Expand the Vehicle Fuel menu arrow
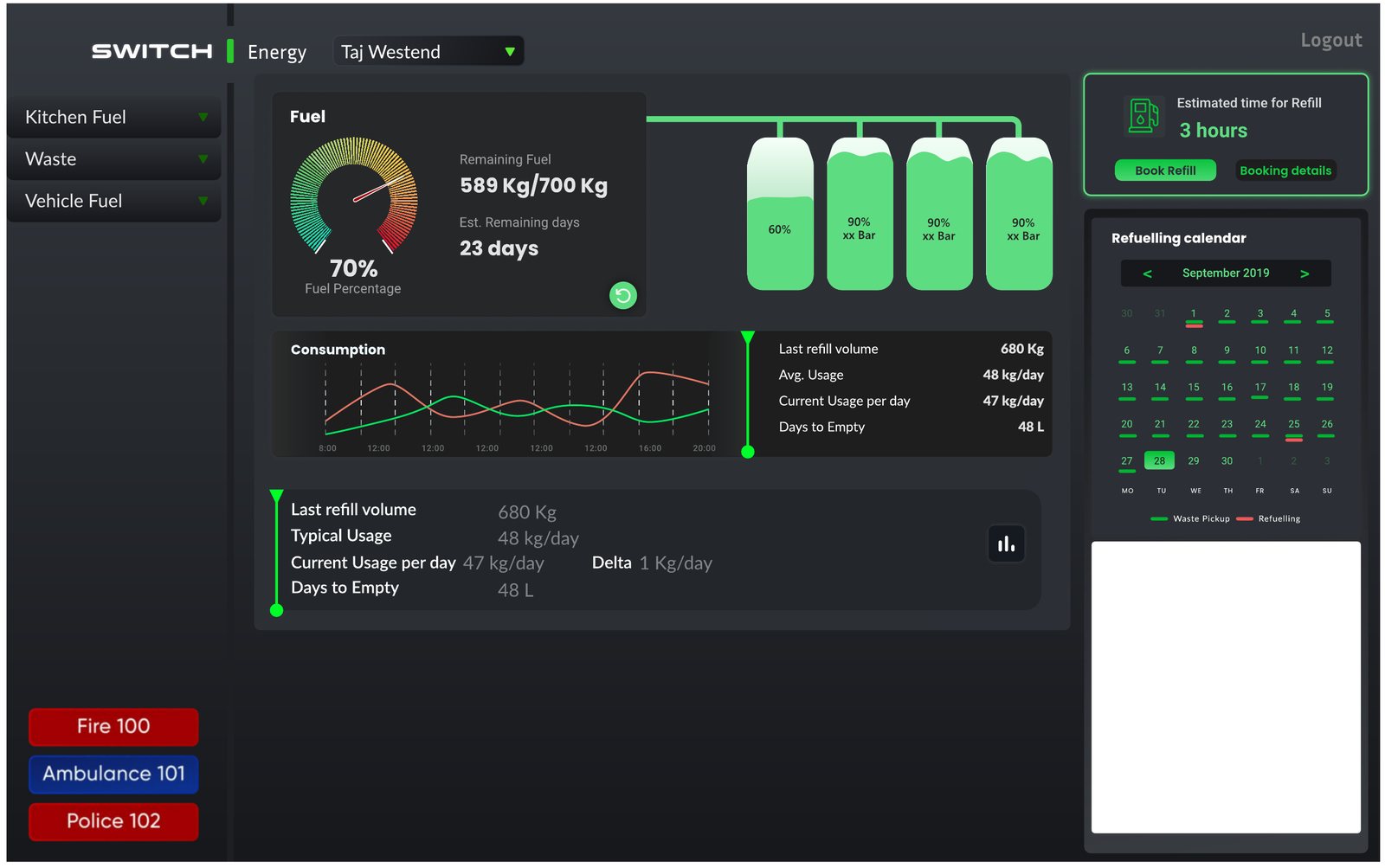Image resolution: width=1385 pixels, height=868 pixels. click(x=203, y=201)
